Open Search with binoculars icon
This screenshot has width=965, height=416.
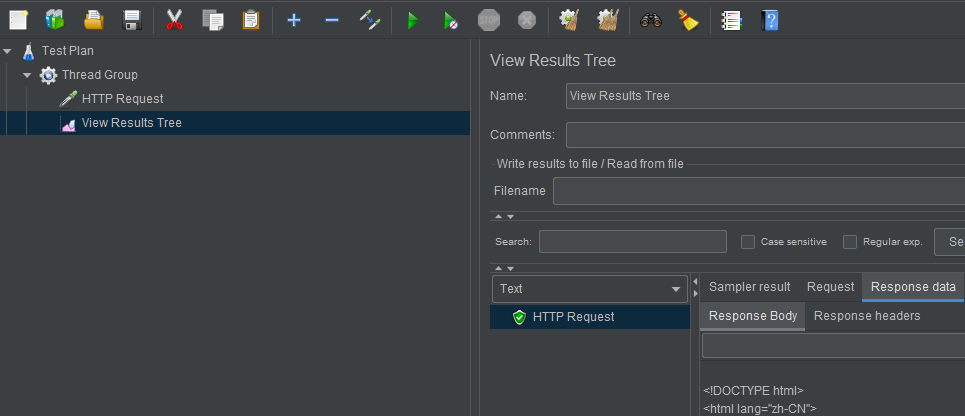click(x=650, y=20)
